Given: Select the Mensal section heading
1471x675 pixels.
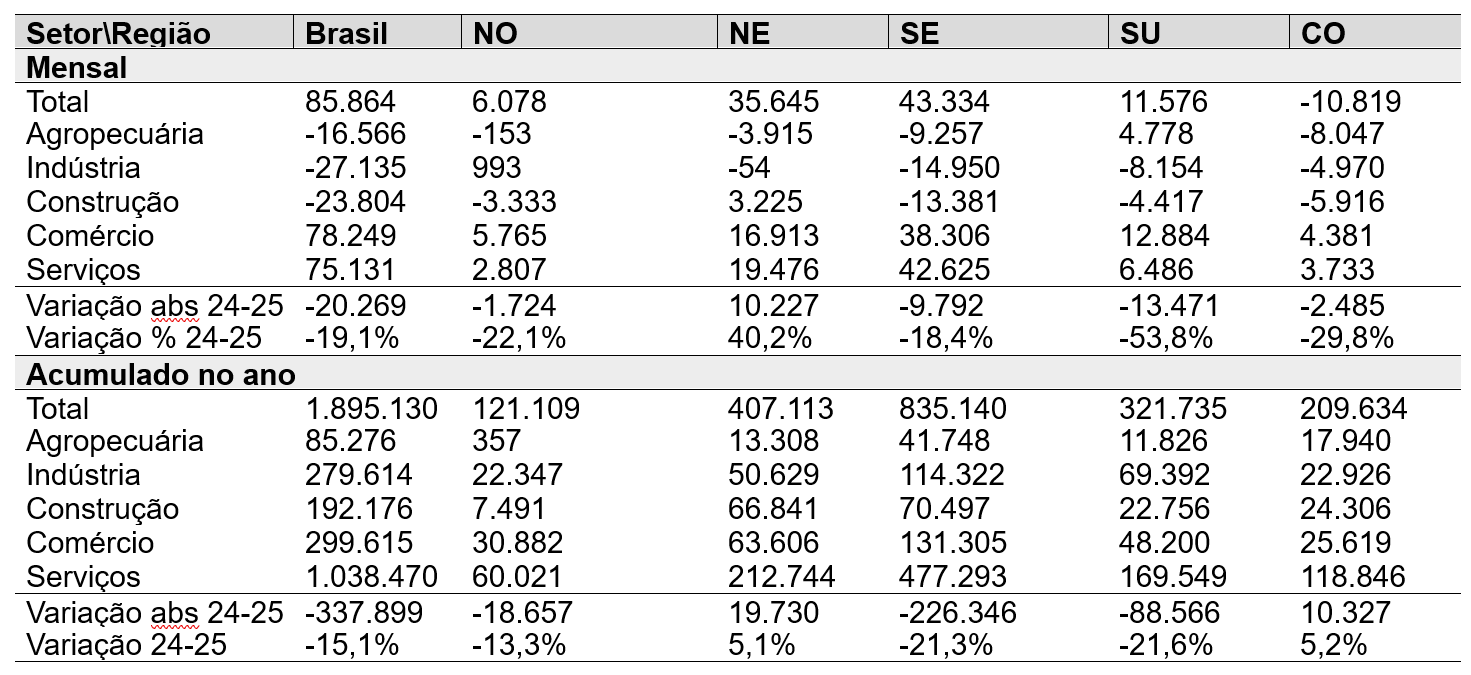Looking at the screenshot, I should pyautogui.click(x=78, y=67).
